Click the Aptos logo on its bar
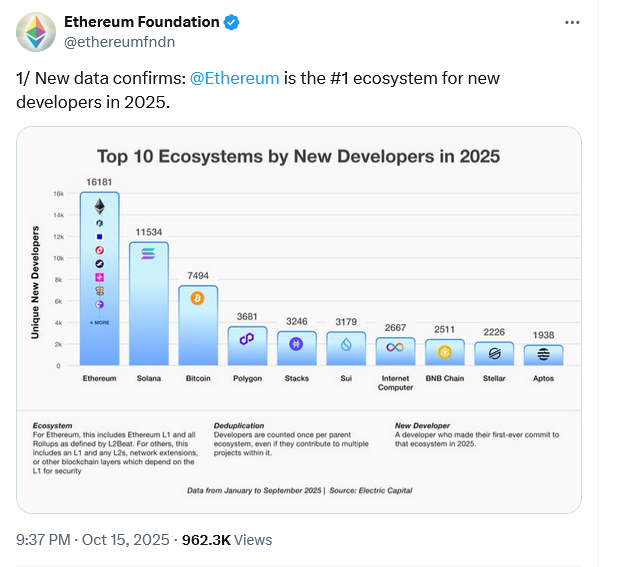The width and height of the screenshot is (621, 567). point(543,354)
